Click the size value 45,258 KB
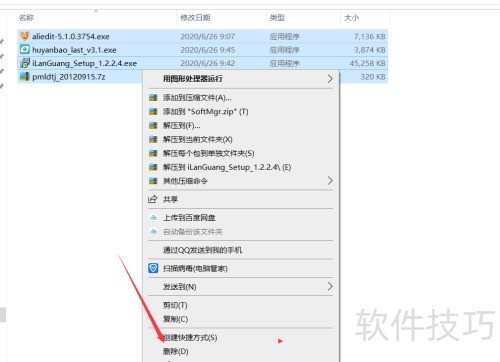 pos(367,63)
